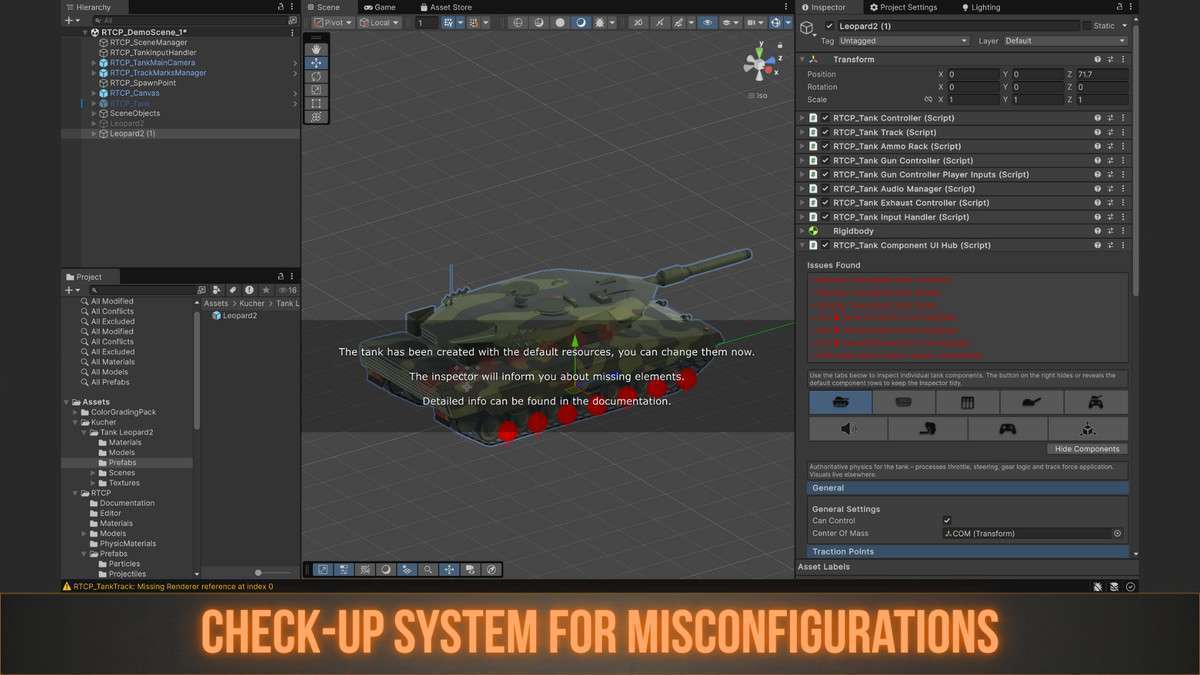Click the Project panel add (+) button

tap(68, 290)
